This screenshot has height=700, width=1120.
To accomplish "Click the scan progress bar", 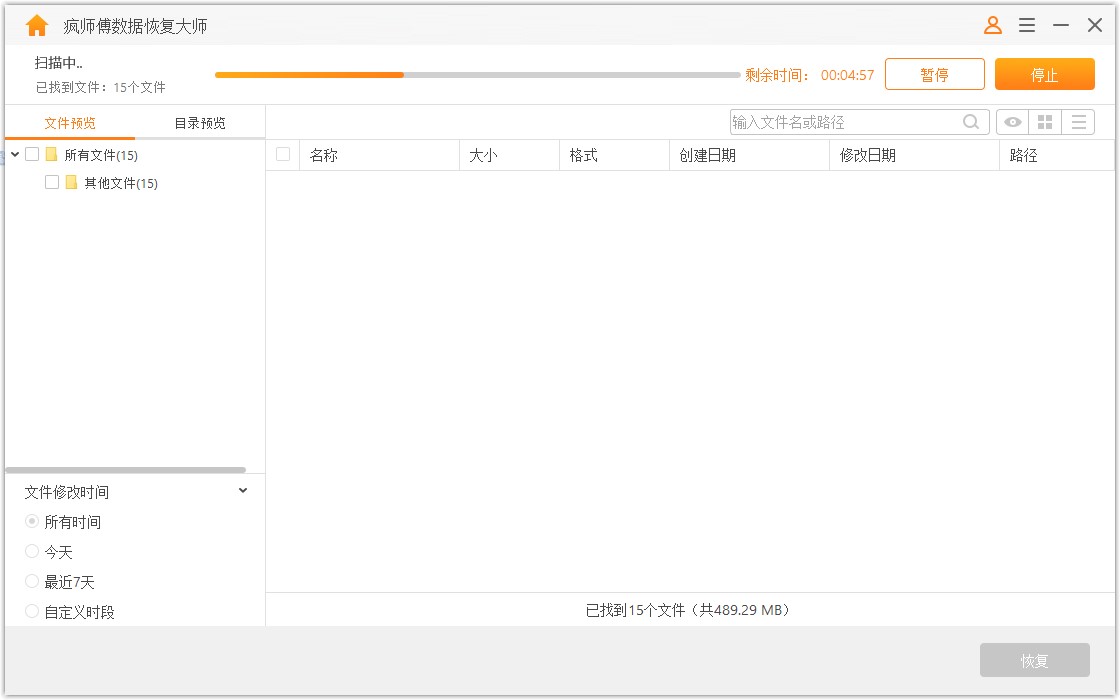I will [477, 75].
